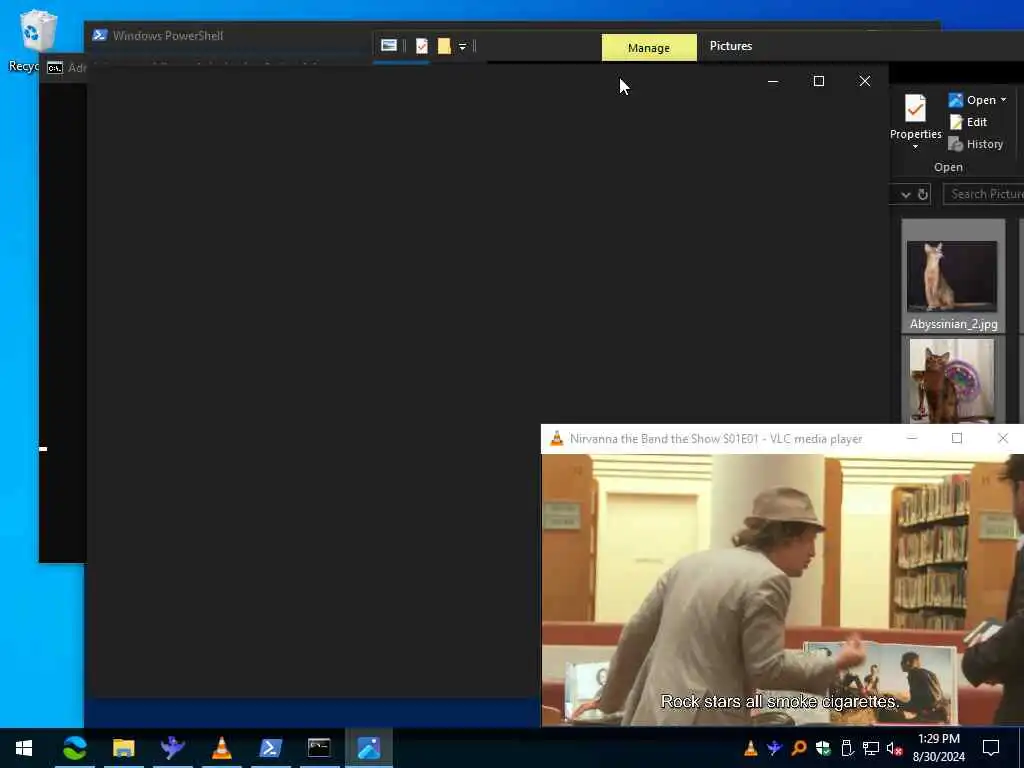Click the purple bird system tray icon
The width and height of the screenshot is (1024, 768).
tap(775, 748)
